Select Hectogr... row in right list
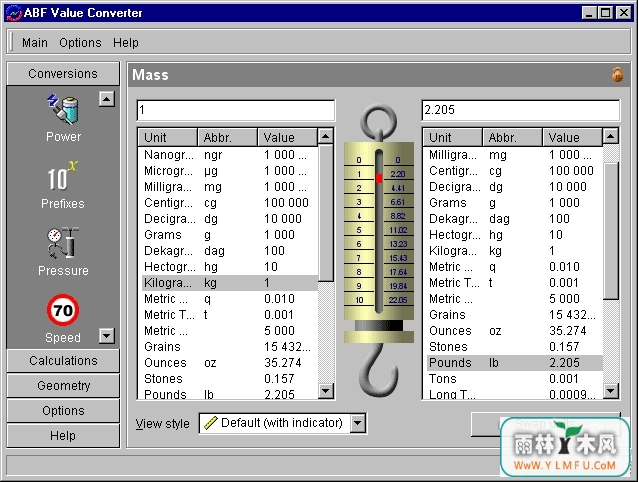 (x=513, y=235)
